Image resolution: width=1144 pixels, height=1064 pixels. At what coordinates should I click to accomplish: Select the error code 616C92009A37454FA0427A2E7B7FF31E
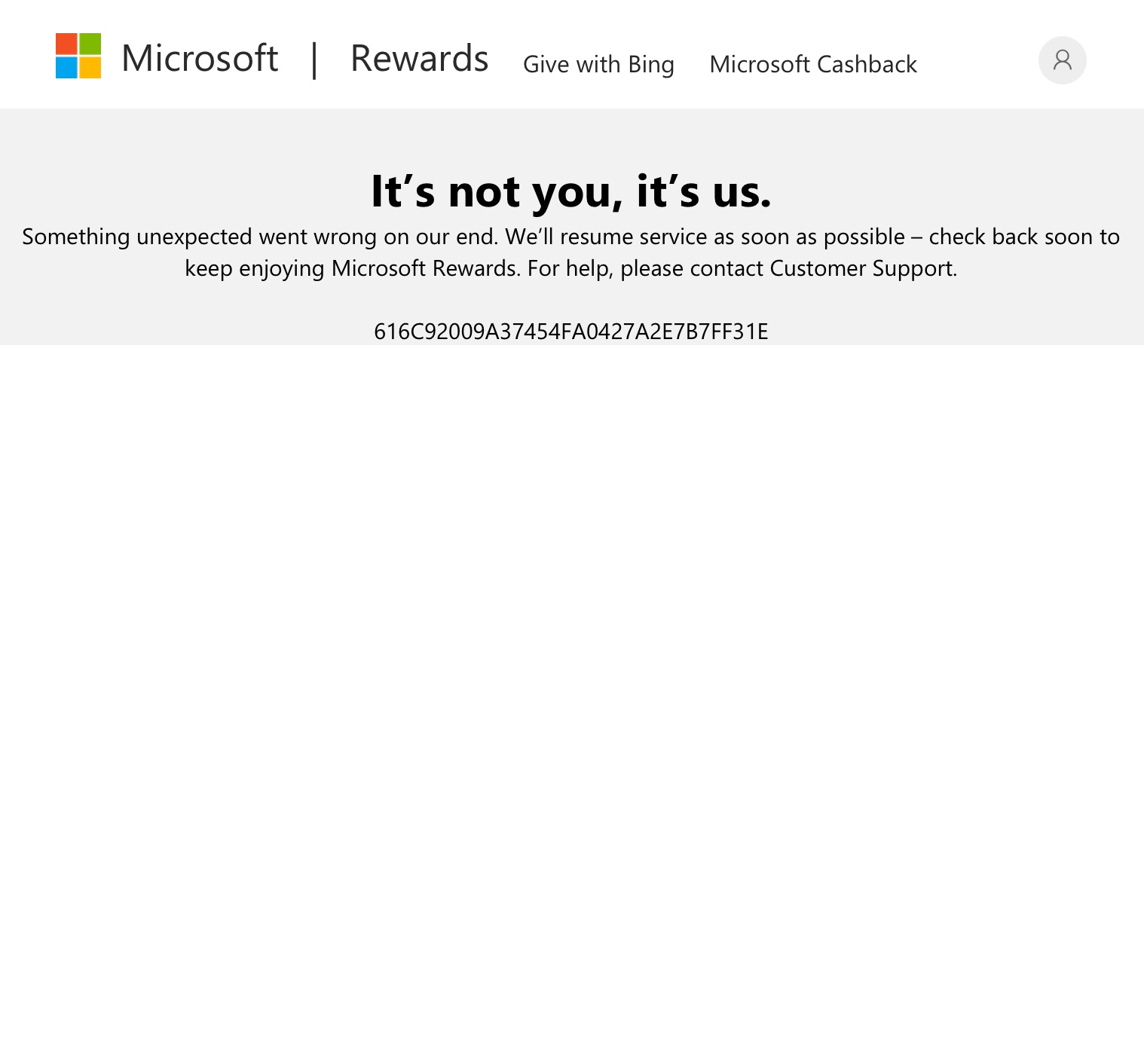(x=571, y=332)
